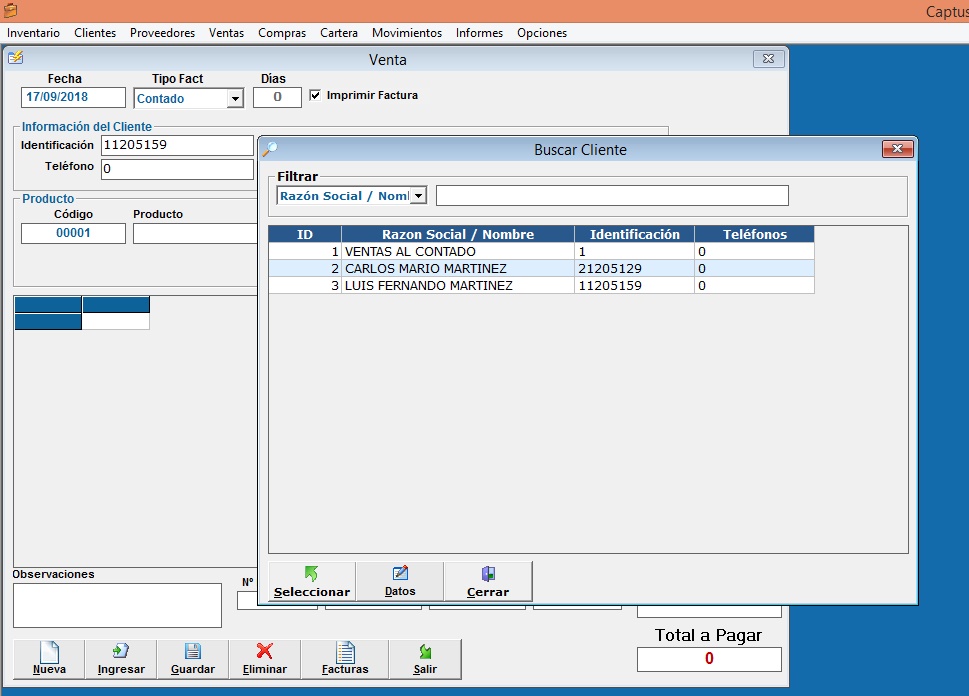Image resolution: width=969 pixels, height=696 pixels.
Task: Expand the Tipo Fact Contado dropdown
Action: click(x=235, y=99)
